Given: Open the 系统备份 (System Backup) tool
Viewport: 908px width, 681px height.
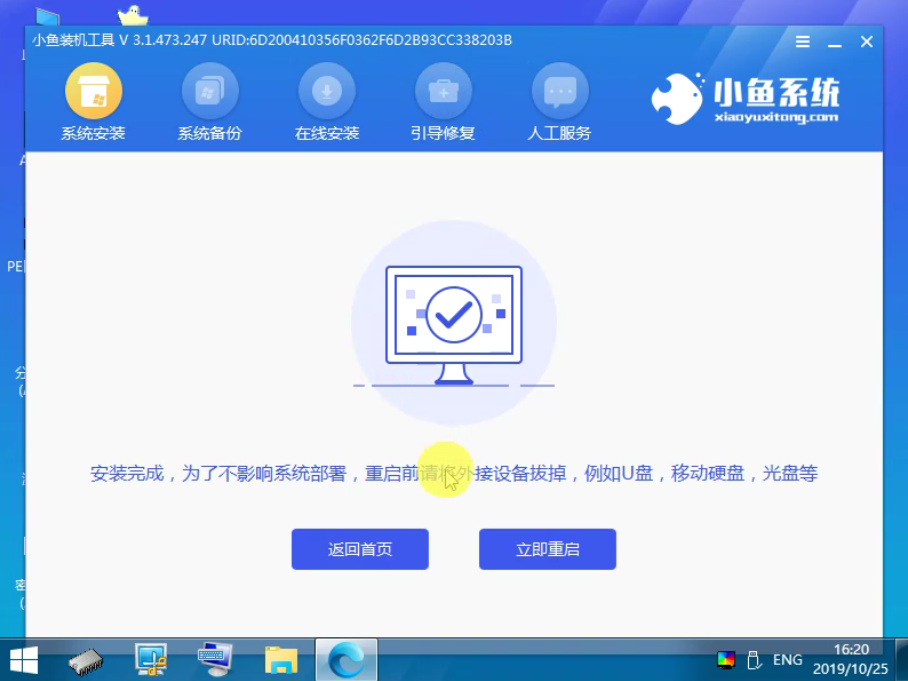Looking at the screenshot, I should (210, 100).
